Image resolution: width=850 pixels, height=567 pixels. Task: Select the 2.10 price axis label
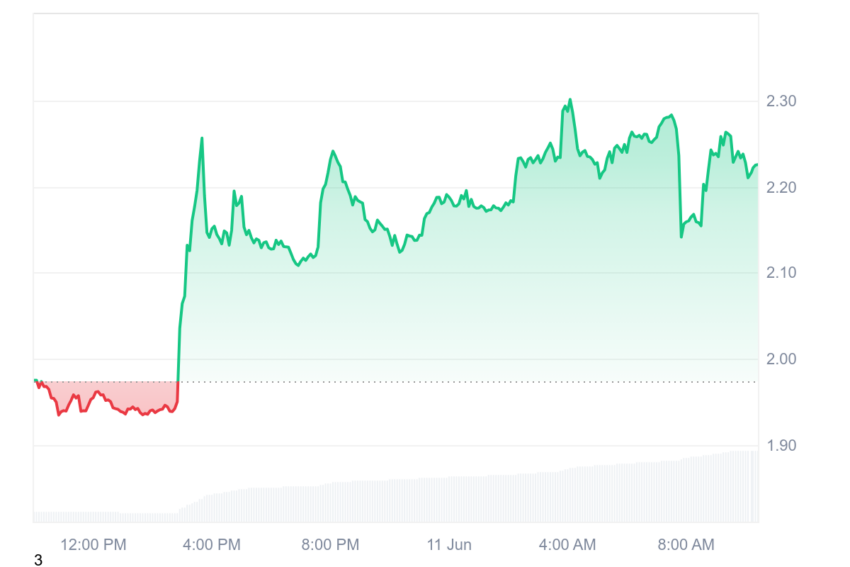click(x=781, y=272)
